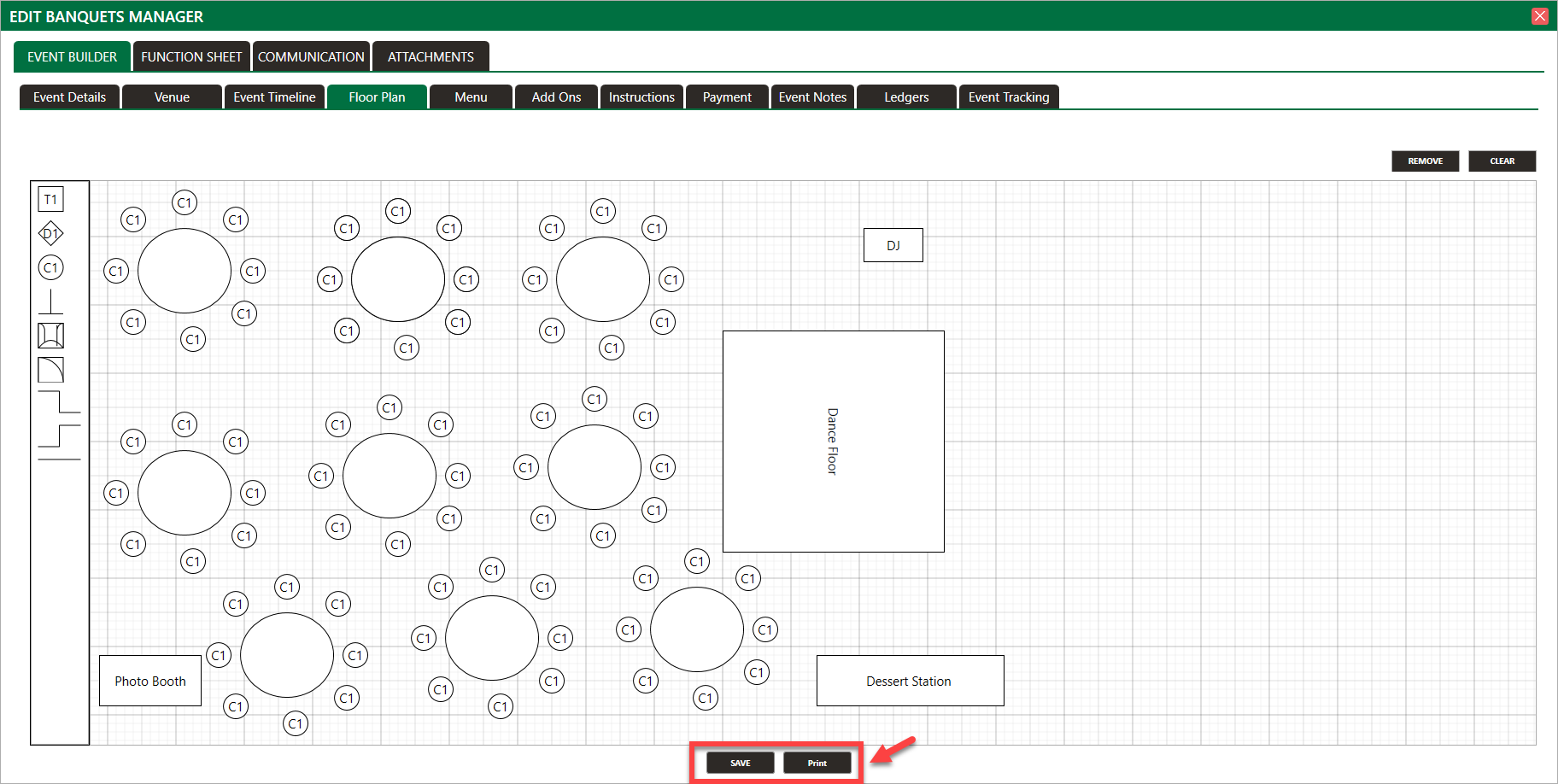Image resolution: width=1558 pixels, height=784 pixels.
Task: Clear the floor plan canvas
Action: point(1502,161)
